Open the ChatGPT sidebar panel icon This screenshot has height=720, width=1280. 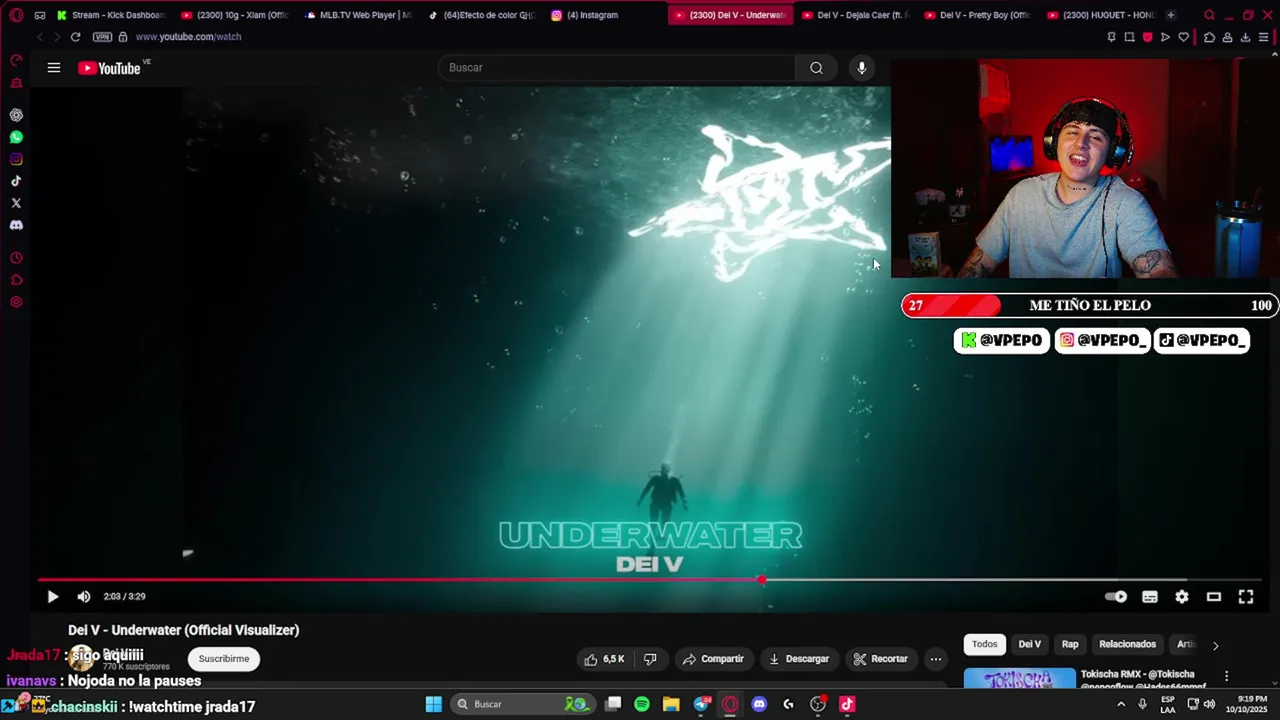16,115
